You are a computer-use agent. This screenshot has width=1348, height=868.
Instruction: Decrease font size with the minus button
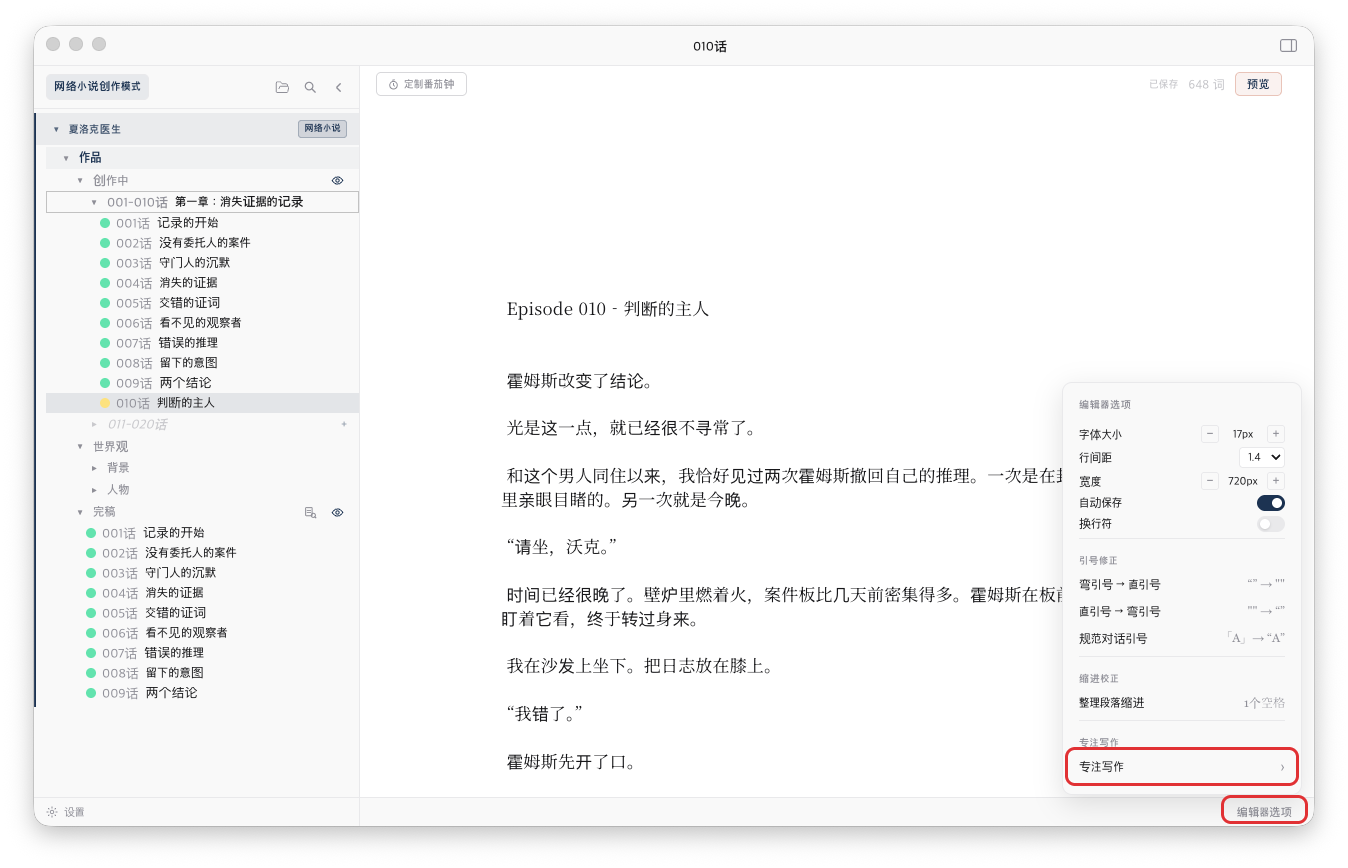[x=1210, y=434]
